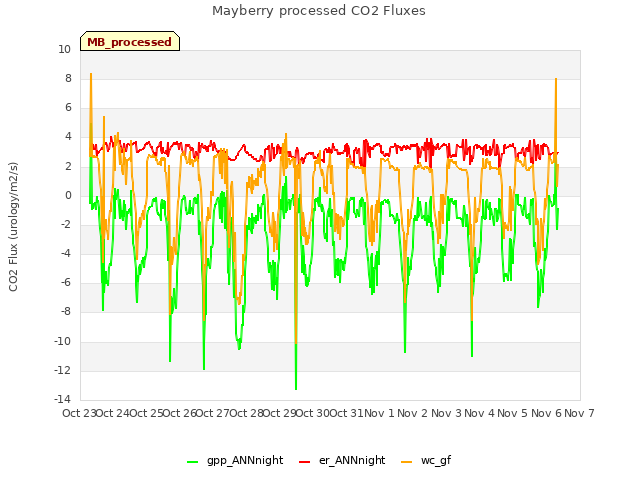The image size is (640, 480).
Task: Click the CO2 Flux y-axis title
Action: pyautogui.click(x=13, y=227)
